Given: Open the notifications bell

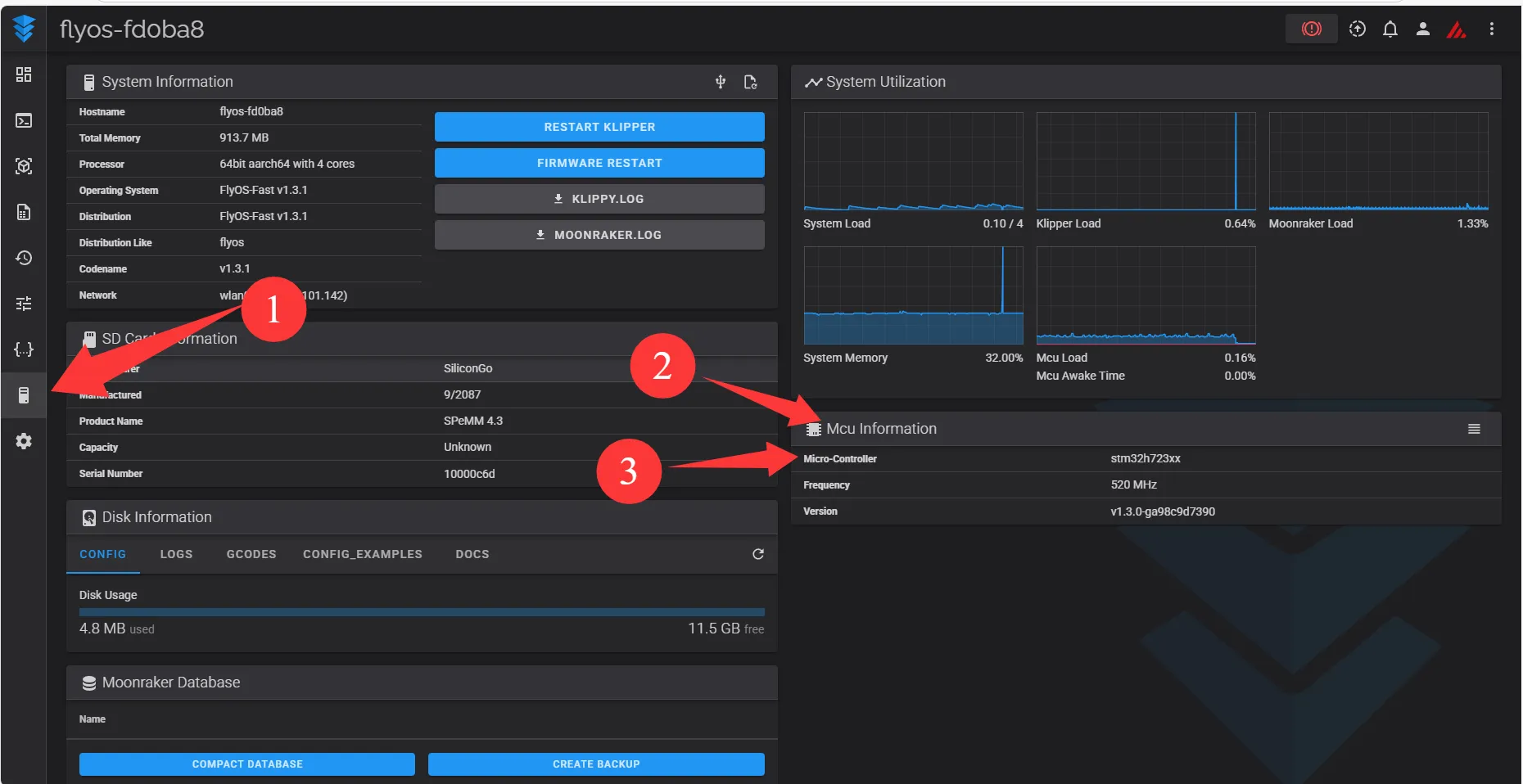Looking at the screenshot, I should [1390, 29].
